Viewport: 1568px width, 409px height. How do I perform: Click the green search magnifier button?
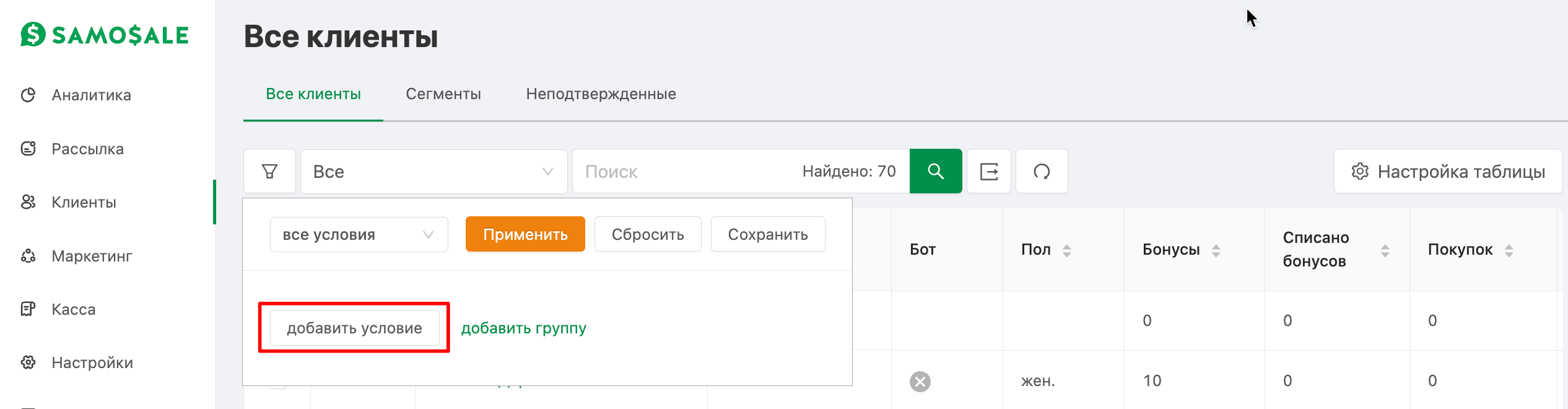[x=936, y=171]
